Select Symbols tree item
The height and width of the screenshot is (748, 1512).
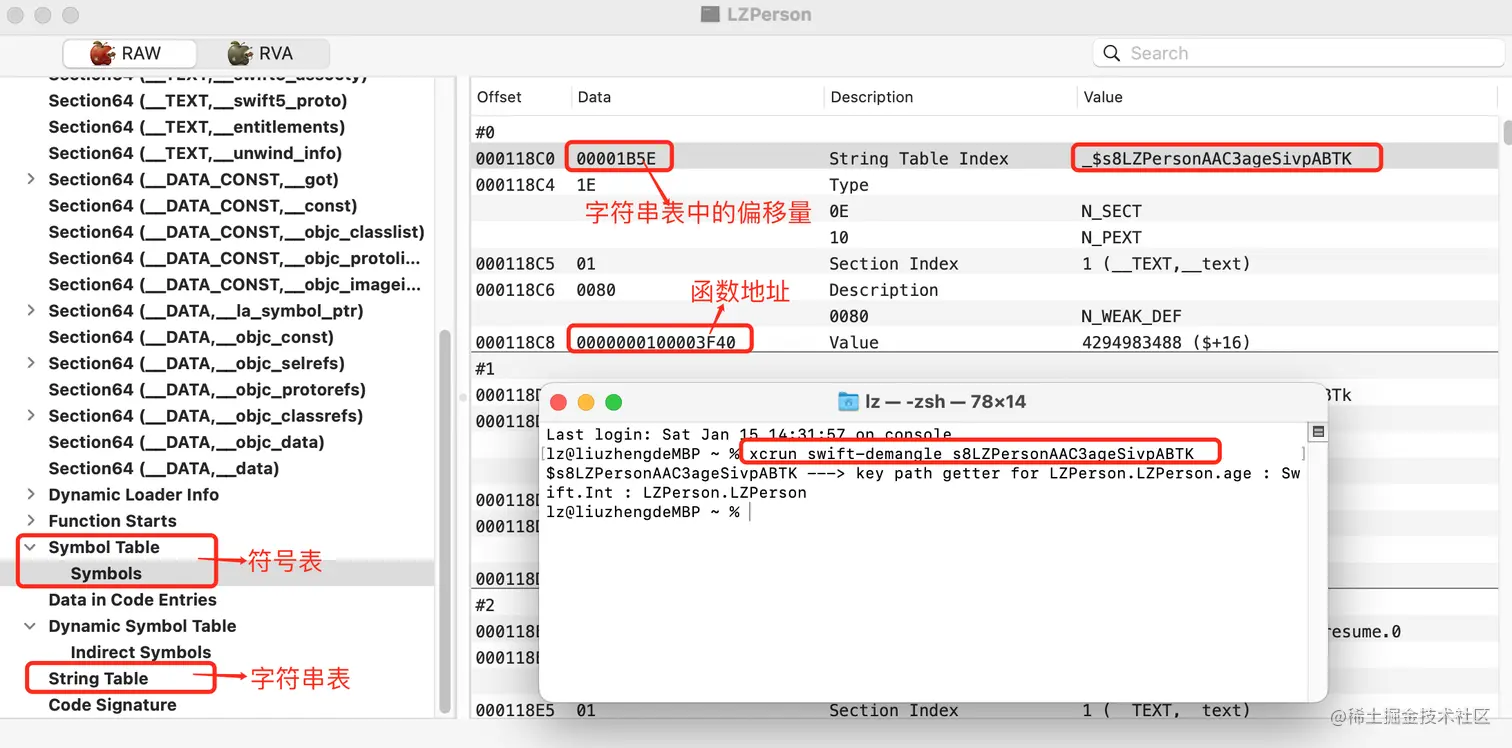point(106,573)
